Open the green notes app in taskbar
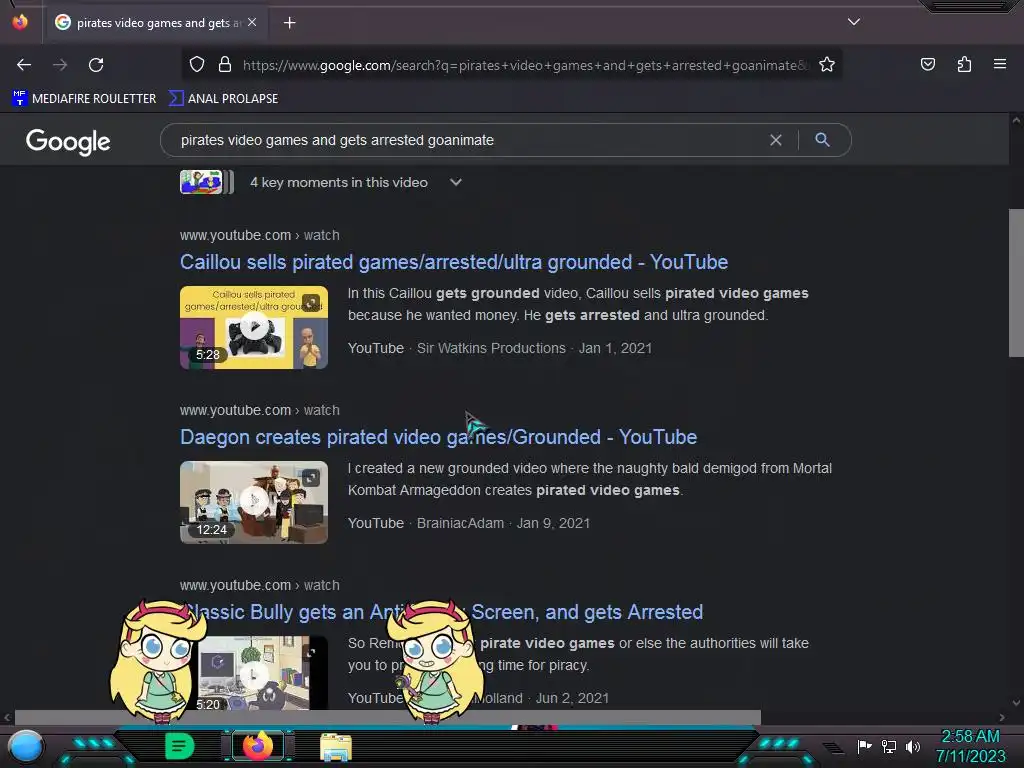 [x=179, y=746]
